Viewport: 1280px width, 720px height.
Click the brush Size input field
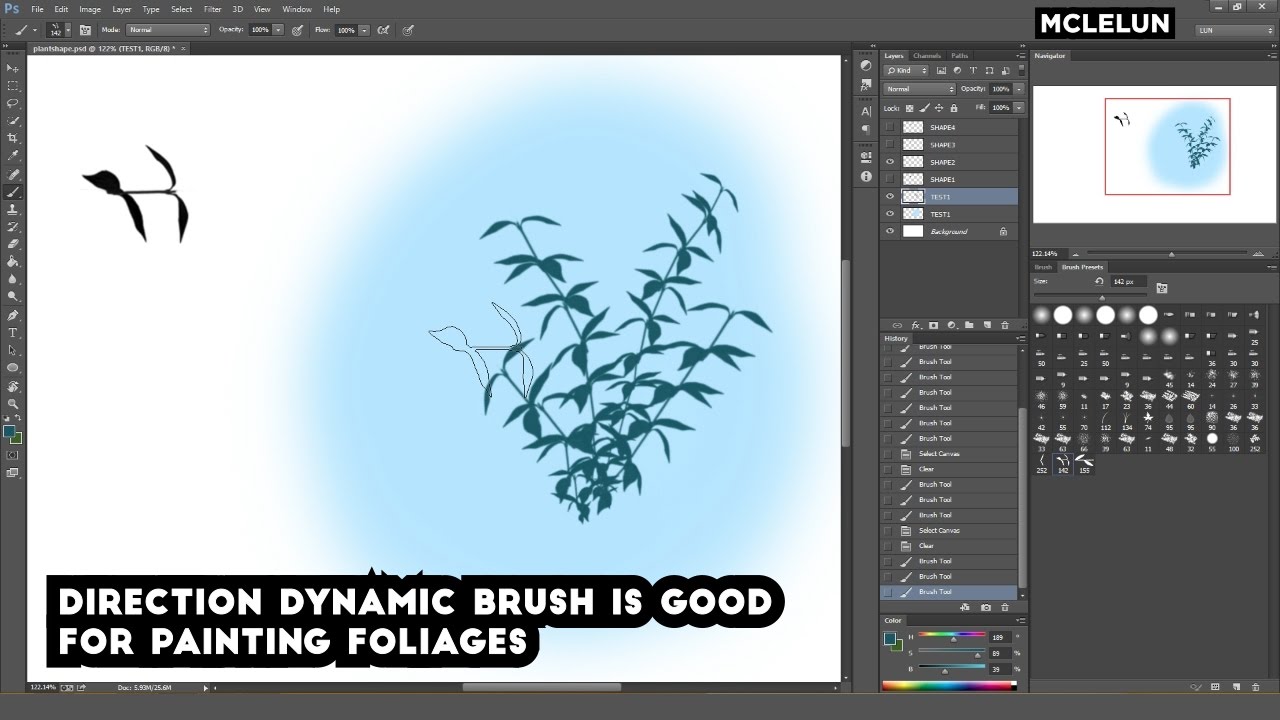pos(1130,282)
